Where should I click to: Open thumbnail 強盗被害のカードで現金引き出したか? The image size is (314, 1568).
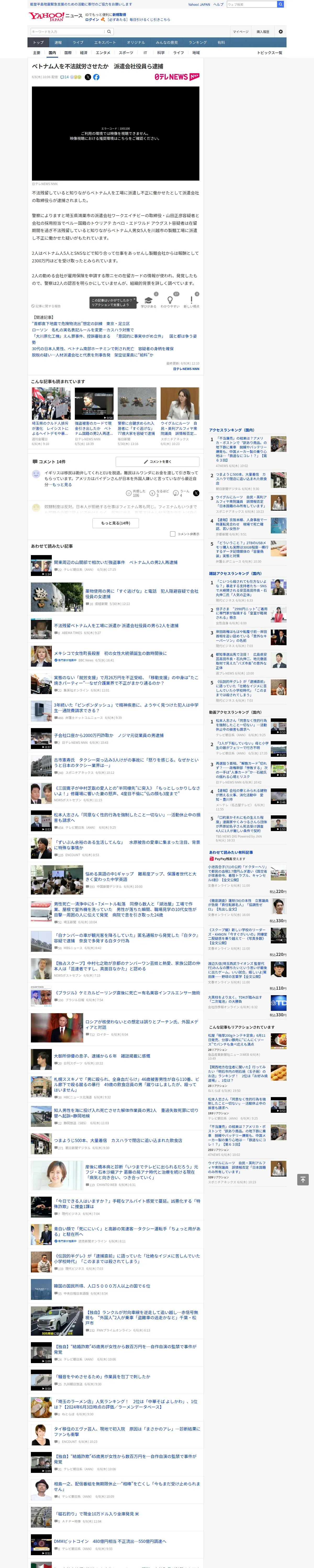[94, 403]
